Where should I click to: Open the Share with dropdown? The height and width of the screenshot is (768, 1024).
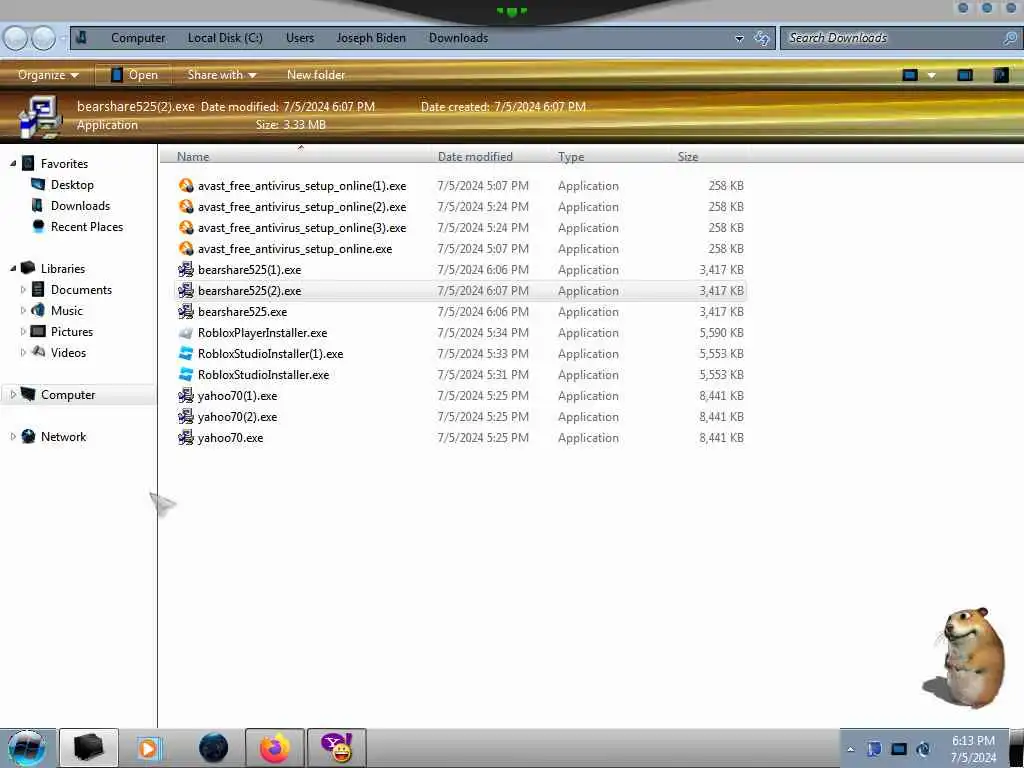tap(221, 75)
